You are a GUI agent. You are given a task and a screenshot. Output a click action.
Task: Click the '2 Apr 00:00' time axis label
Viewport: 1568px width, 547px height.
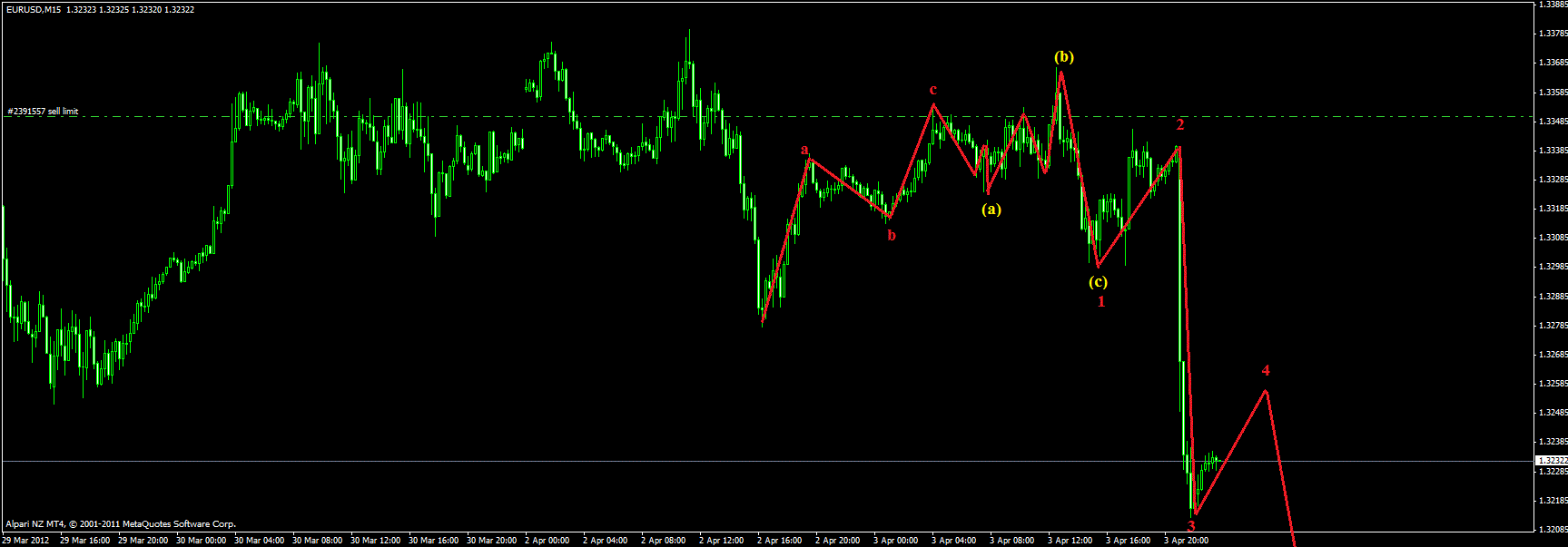pyautogui.click(x=547, y=541)
